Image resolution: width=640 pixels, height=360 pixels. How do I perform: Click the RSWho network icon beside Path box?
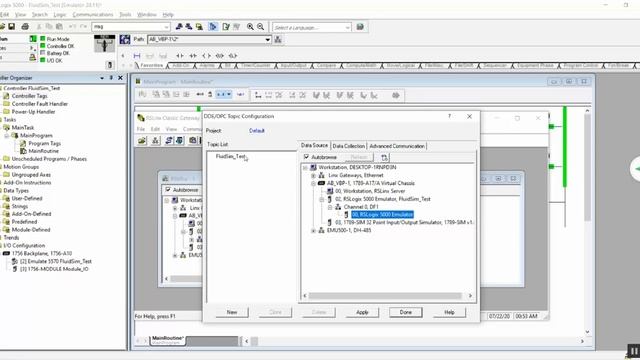278,40
